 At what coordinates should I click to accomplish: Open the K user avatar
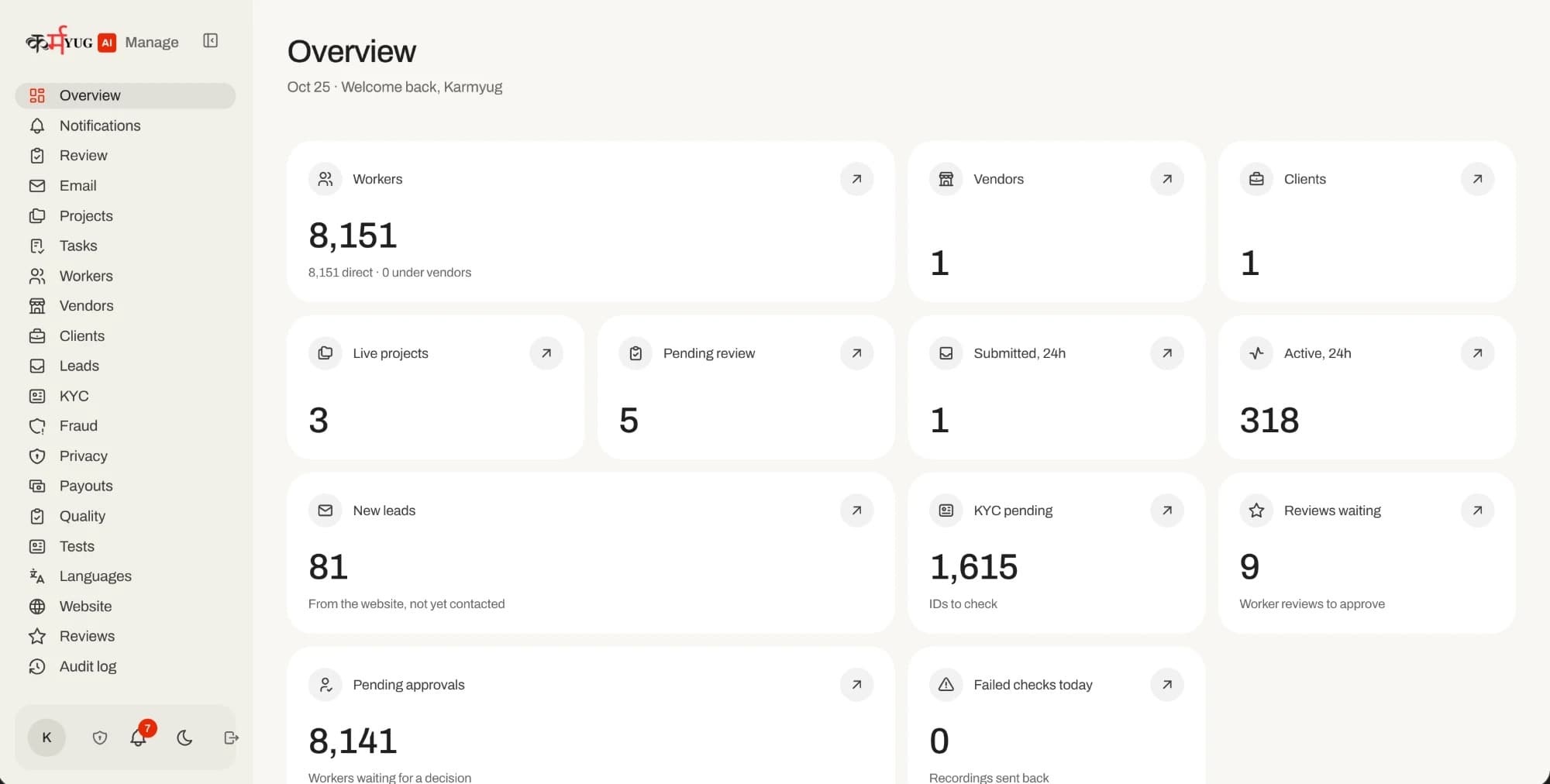(46, 738)
